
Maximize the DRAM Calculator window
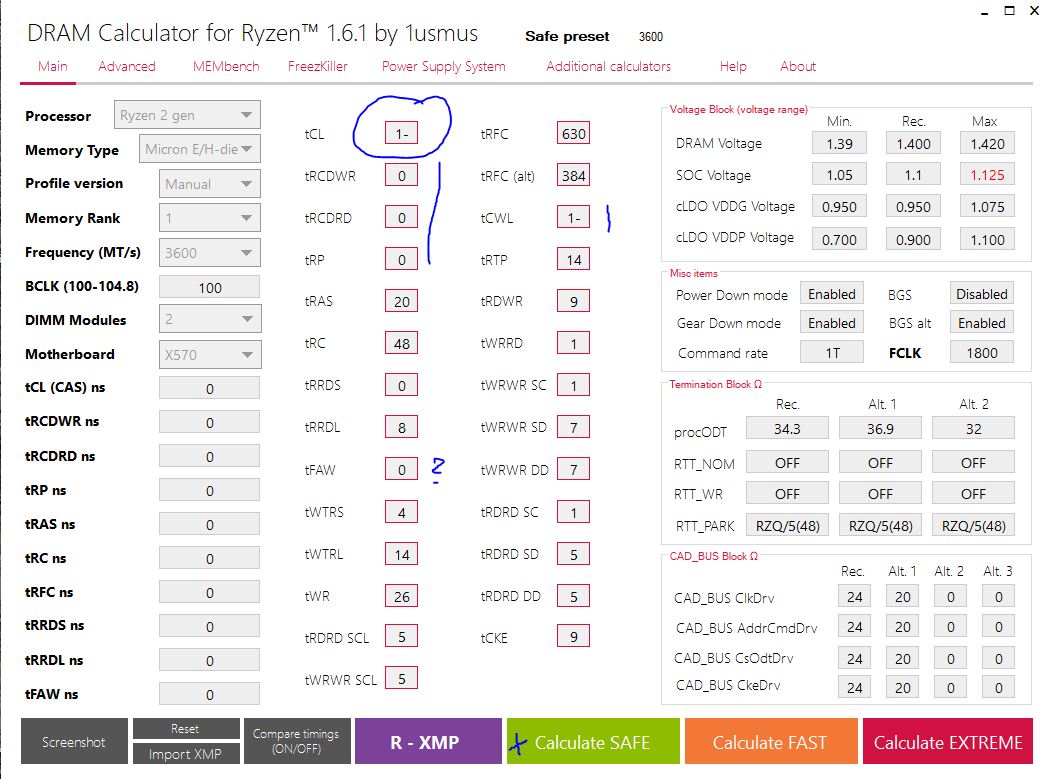pyautogui.click(x=1010, y=11)
